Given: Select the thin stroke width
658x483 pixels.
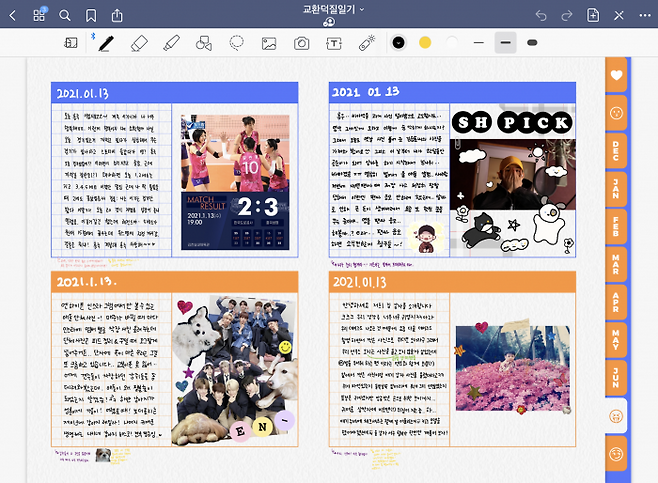Looking at the screenshot, I should point(478,43).
